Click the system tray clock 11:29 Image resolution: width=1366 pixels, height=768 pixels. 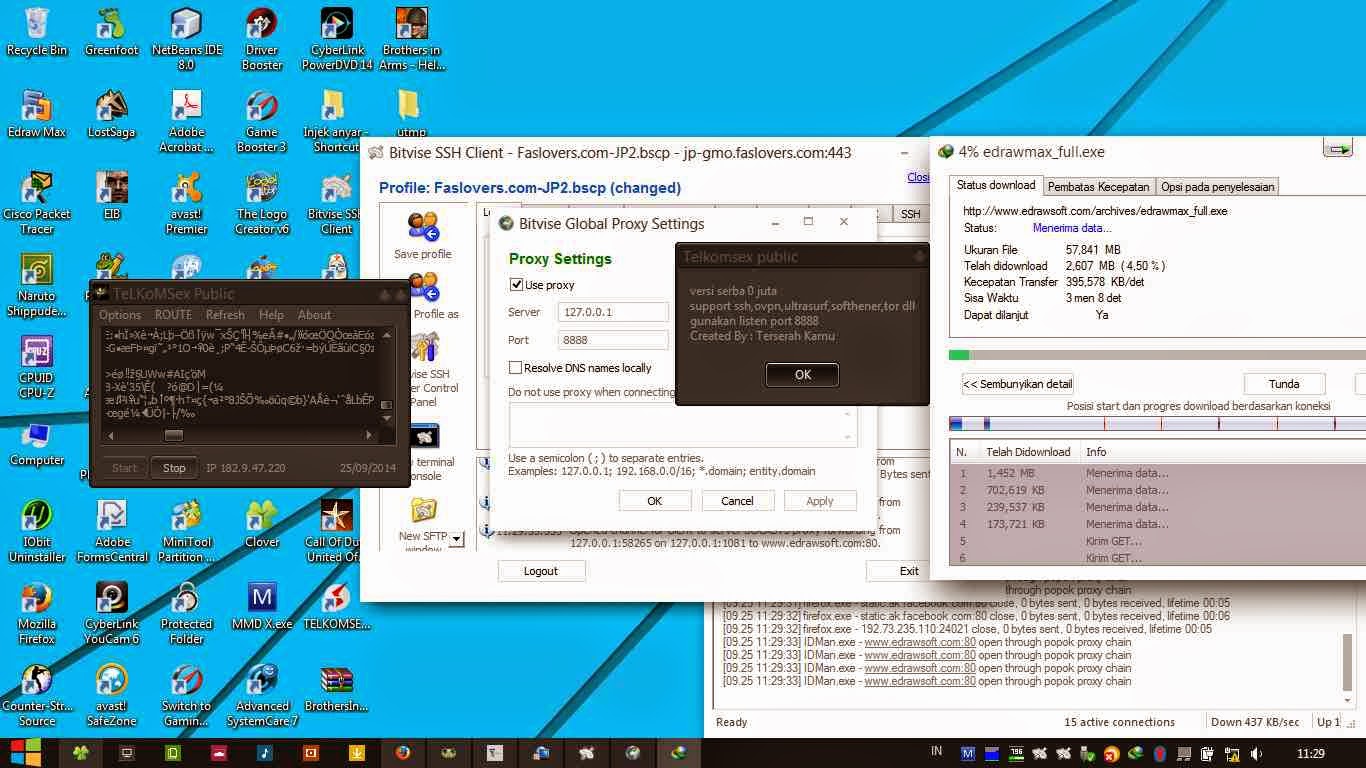click(1312, 753)
